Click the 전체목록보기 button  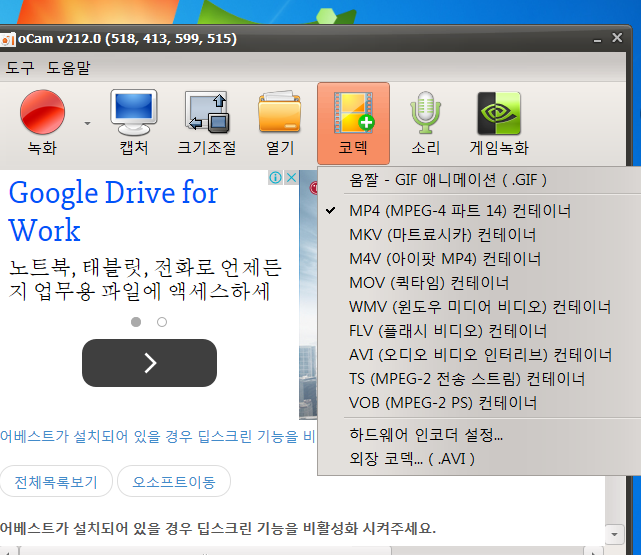click(56, 482)
